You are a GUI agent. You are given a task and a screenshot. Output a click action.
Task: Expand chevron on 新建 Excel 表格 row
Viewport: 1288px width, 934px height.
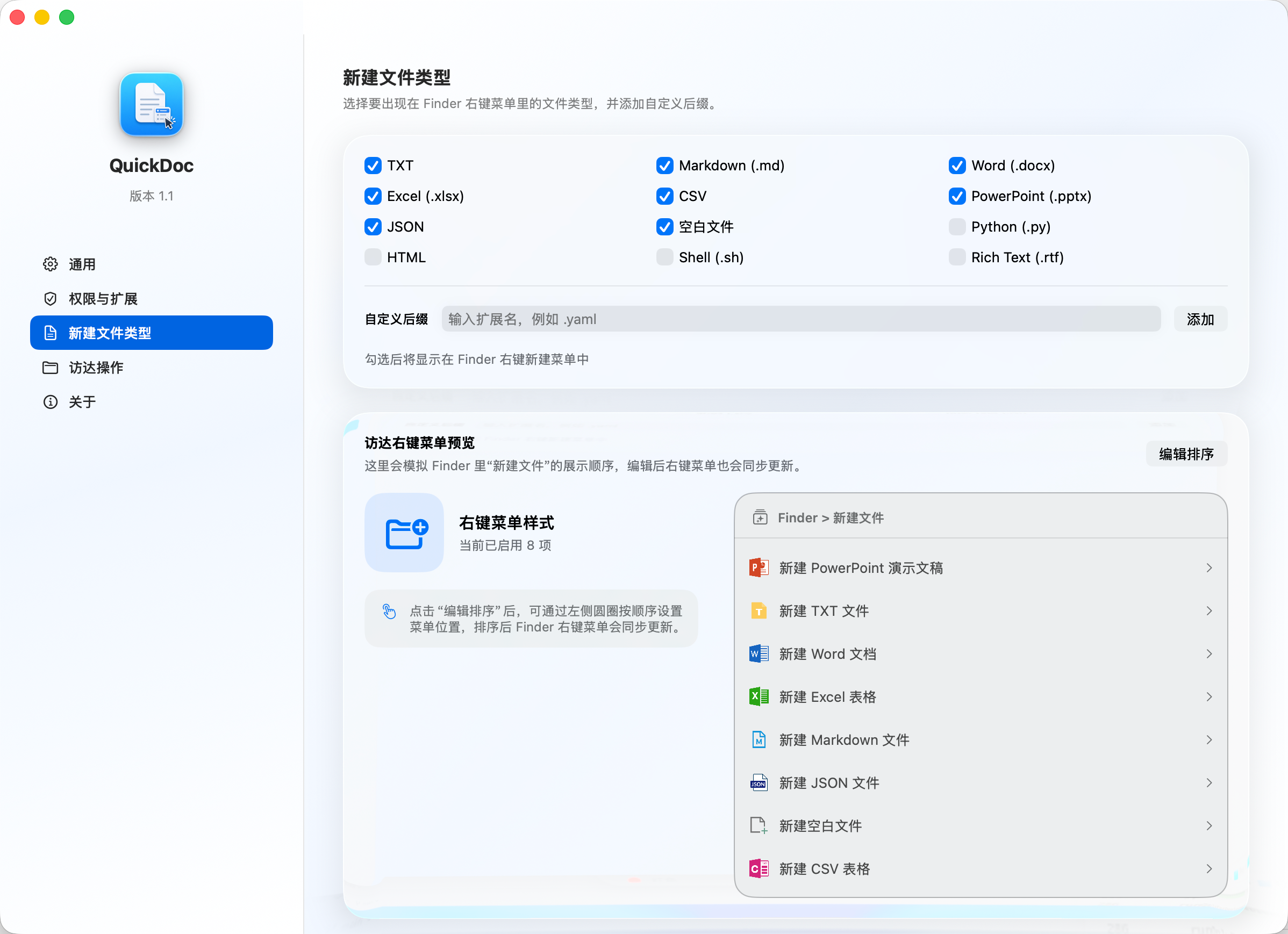pyautogui.click(x=1210, y=696)
